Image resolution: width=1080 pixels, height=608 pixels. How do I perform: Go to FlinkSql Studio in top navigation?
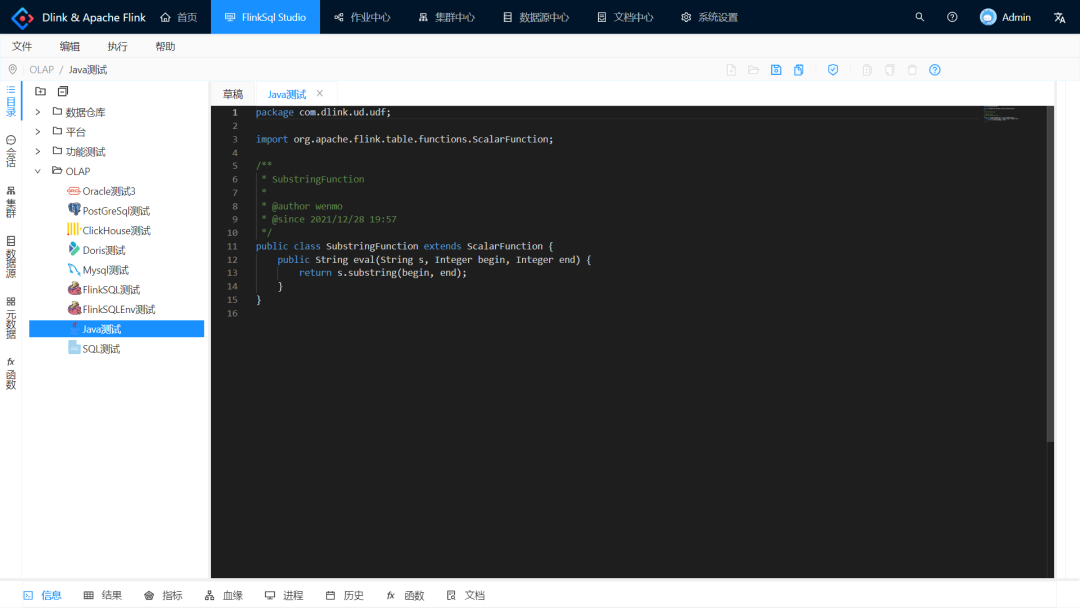(x=265, y=17)
